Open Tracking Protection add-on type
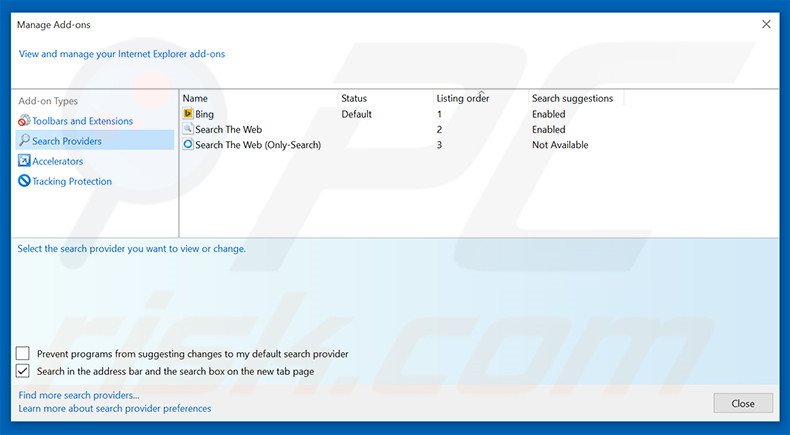790x435 pixels. click(x=72, y=181)
